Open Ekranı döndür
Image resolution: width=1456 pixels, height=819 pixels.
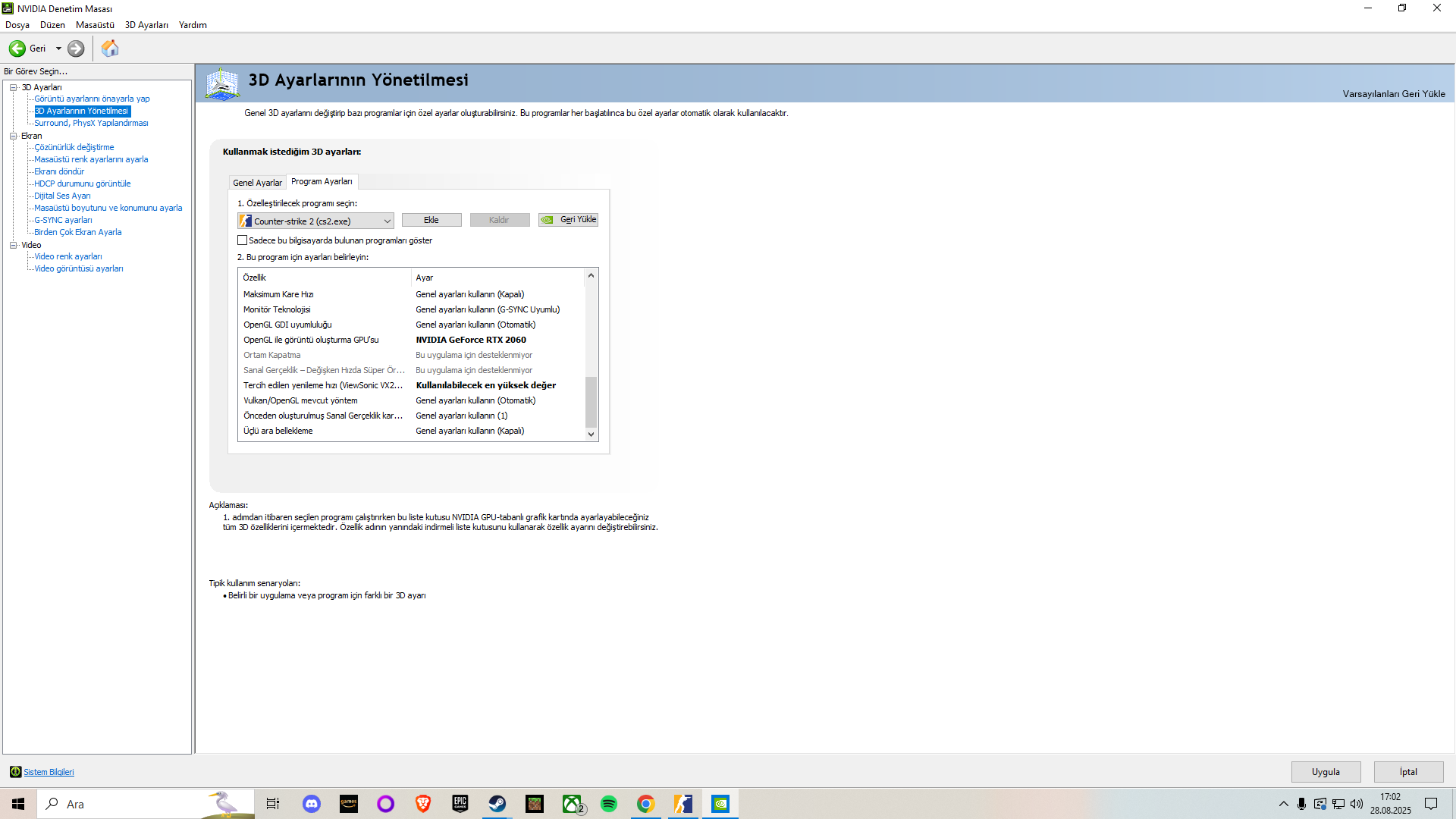pyautogui.click(x=59, y=171)
